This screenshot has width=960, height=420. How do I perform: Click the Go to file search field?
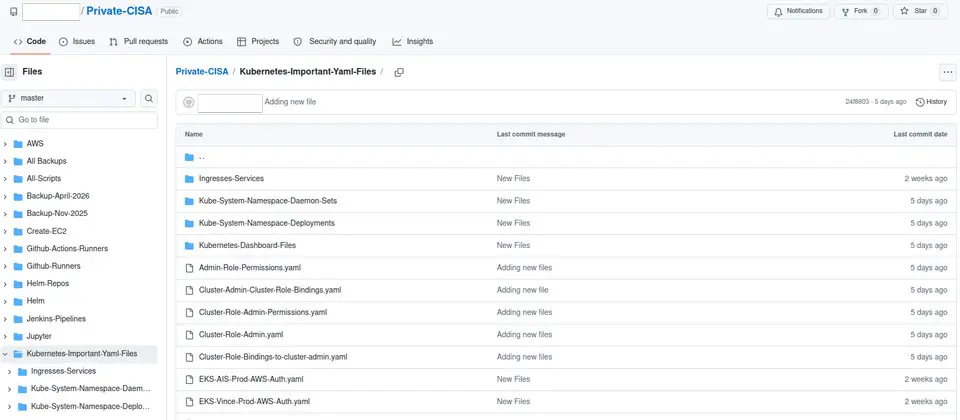(80, 120)
